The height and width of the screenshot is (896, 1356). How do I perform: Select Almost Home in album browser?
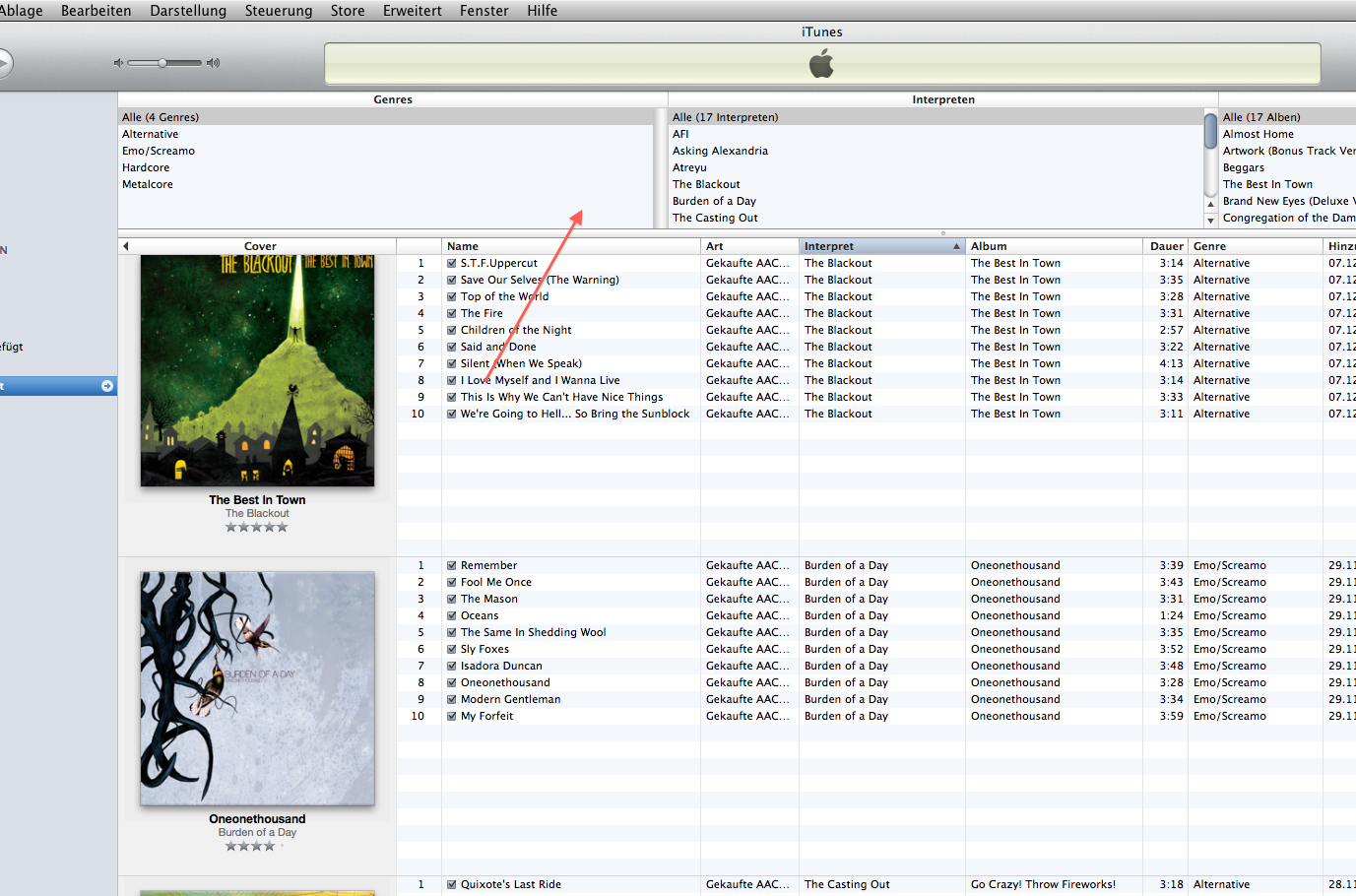coord(1287,134)
